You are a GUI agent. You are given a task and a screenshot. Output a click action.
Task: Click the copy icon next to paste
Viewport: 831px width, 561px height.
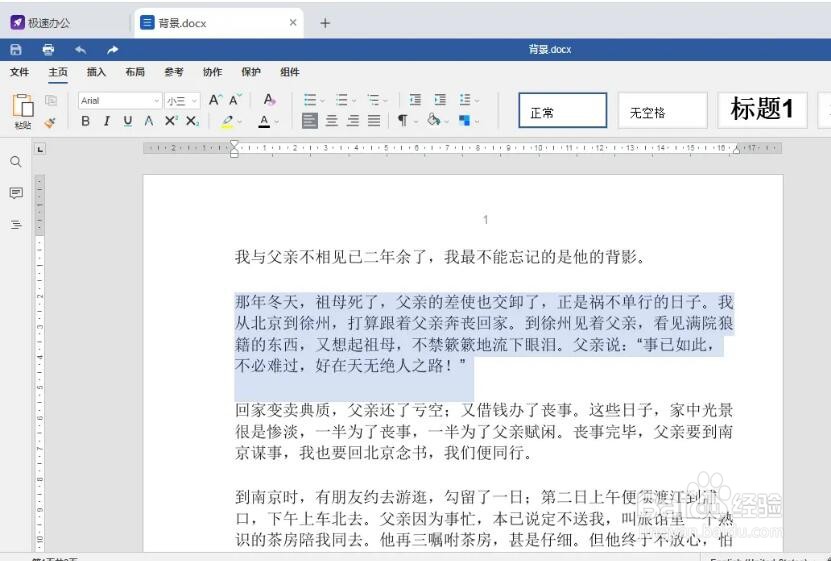point(51,100)
